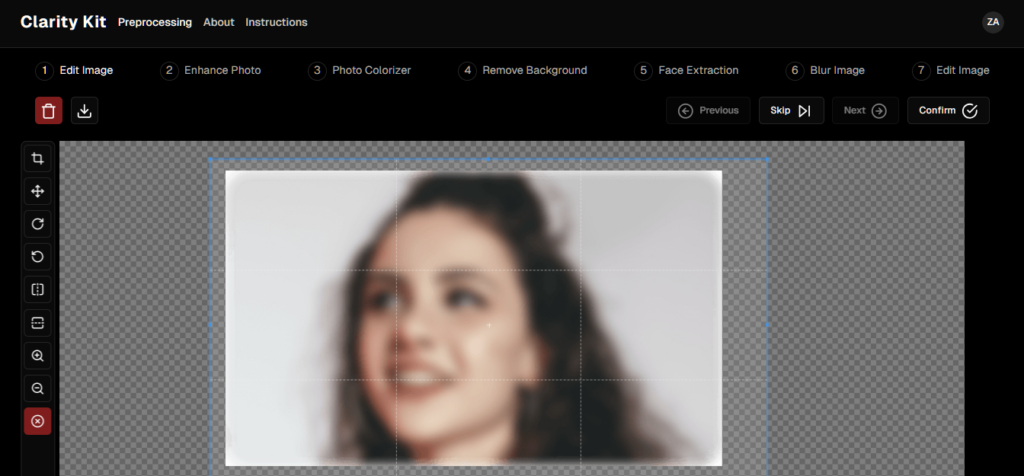This screenshot has height=476, width=1024.
Task: Open the About page
Action: pyautogui.click(x=218, y=22)
